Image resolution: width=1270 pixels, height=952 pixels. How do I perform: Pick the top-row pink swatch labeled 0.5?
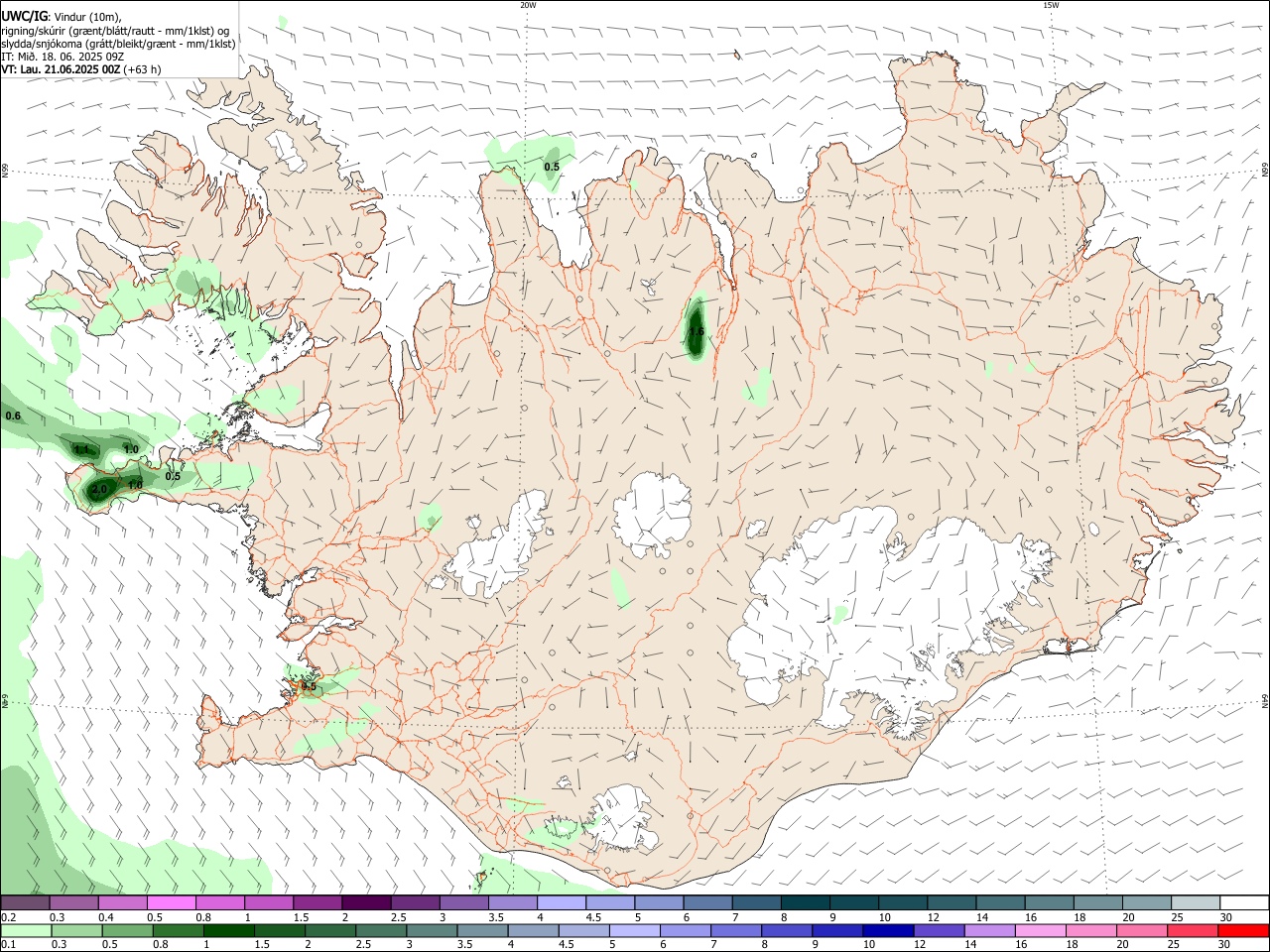(172, 903)
